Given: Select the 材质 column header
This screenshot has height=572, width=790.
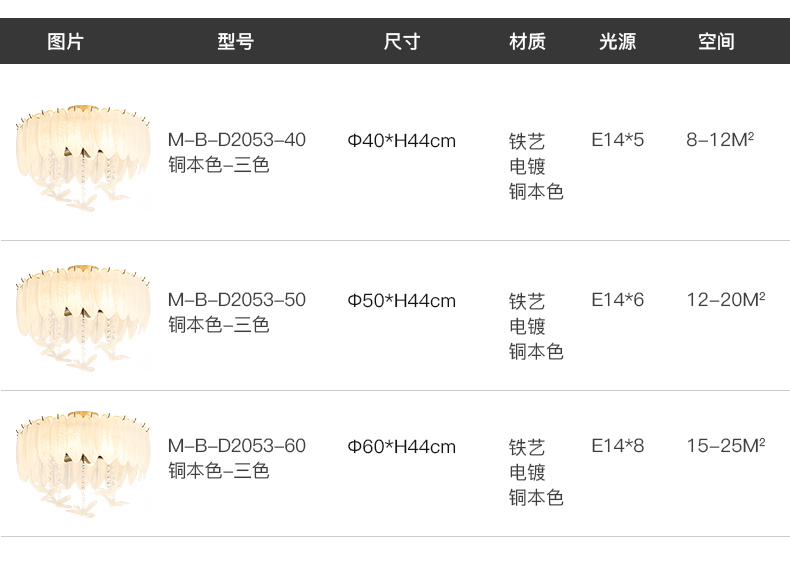Looking at the screenshot, I should 527,41.
